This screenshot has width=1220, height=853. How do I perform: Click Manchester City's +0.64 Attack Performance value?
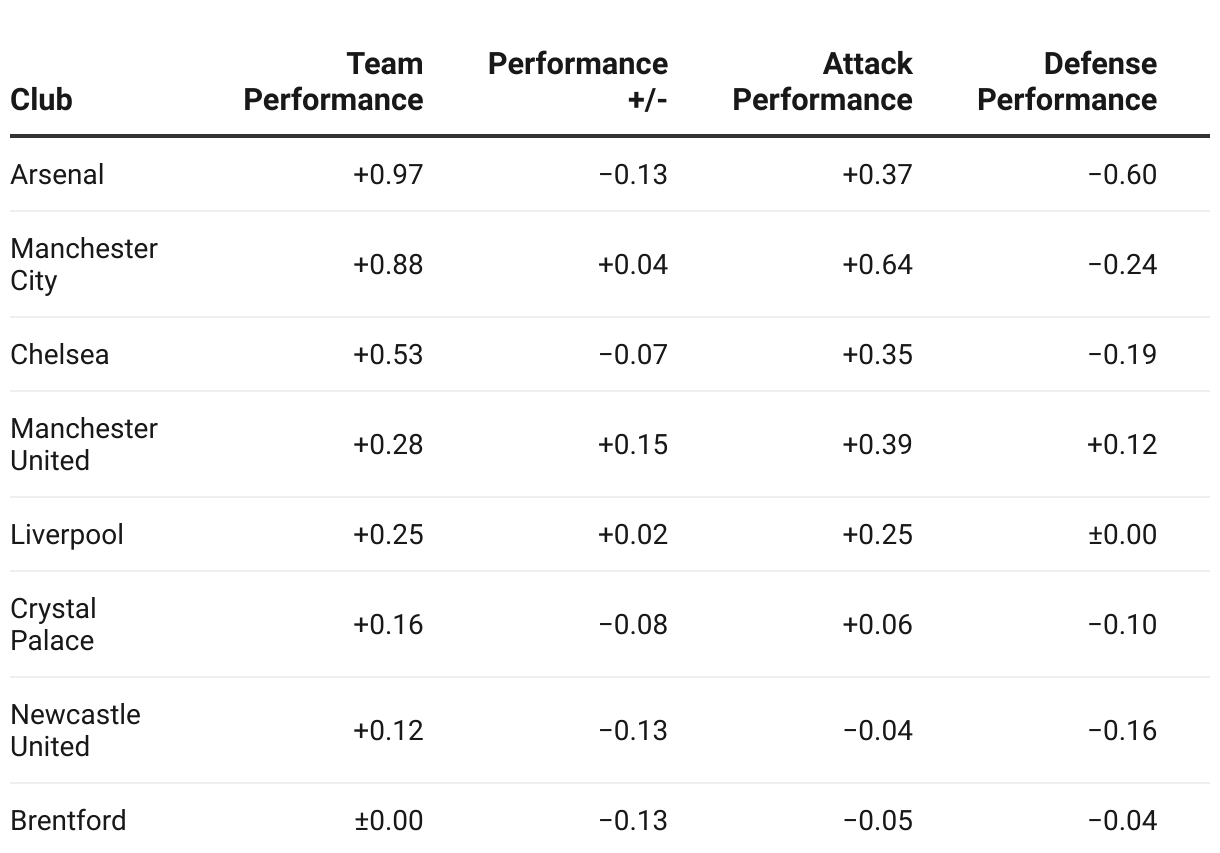click(x=877, y=264)
